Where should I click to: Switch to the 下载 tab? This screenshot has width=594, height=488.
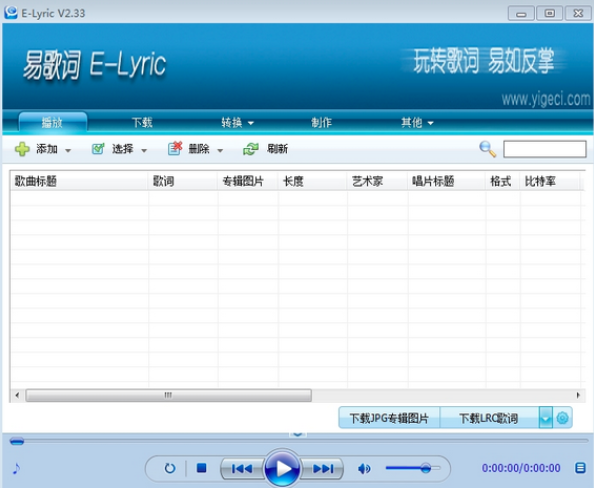pyautogui.click(x=142, y=122)
